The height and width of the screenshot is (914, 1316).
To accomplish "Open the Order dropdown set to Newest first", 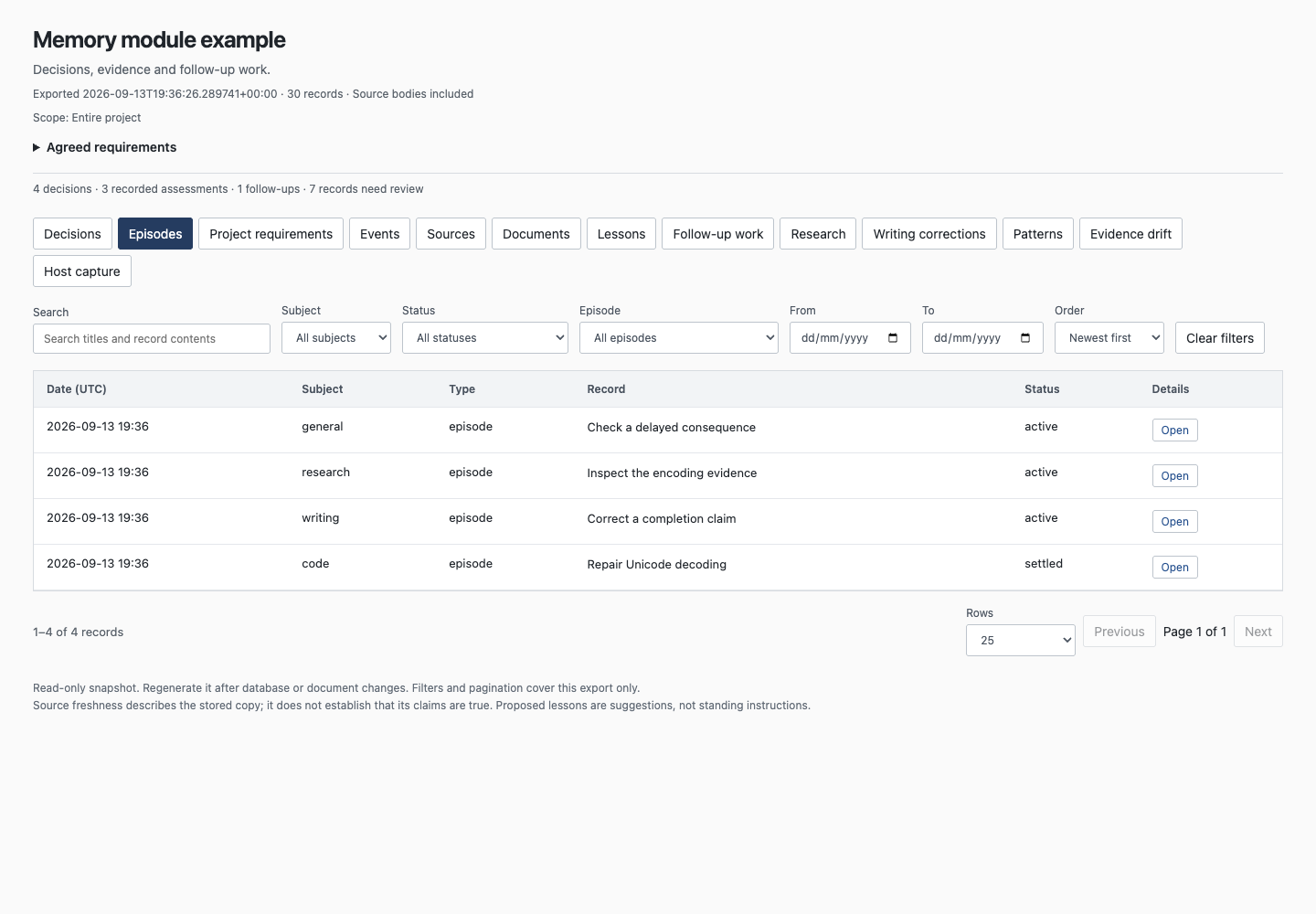I will coord(1109,338).
